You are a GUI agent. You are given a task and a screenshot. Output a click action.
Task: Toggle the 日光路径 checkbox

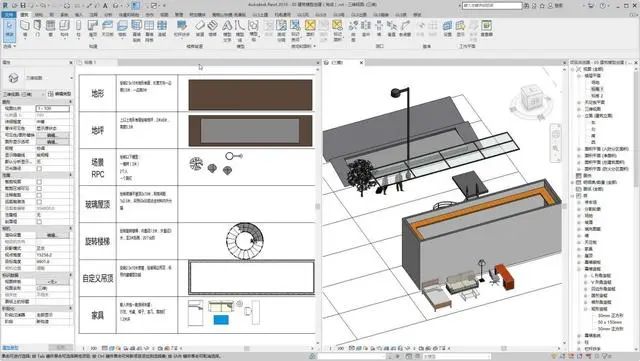pyautogui.click(x=39, y=168)
